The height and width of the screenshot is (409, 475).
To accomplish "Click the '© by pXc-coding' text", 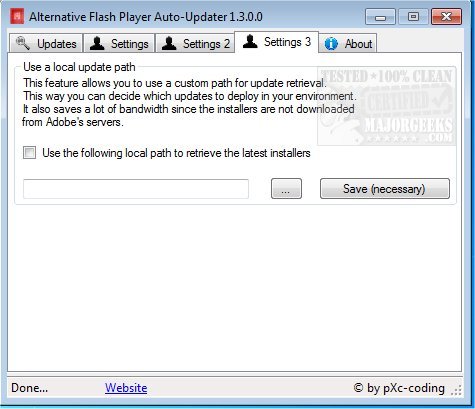I will 399,388.
